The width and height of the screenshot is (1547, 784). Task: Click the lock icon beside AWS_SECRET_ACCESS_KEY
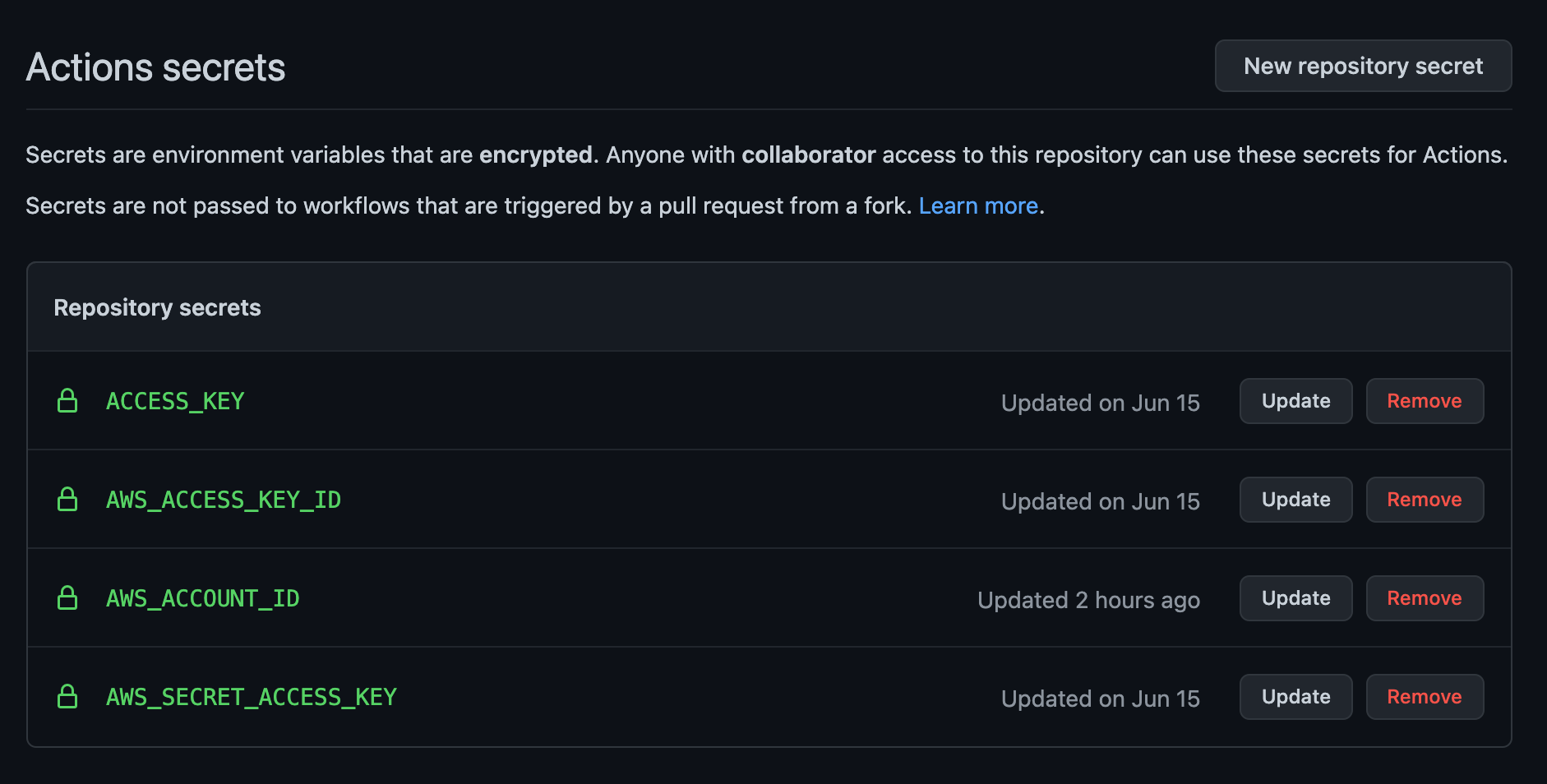(67, 697)
